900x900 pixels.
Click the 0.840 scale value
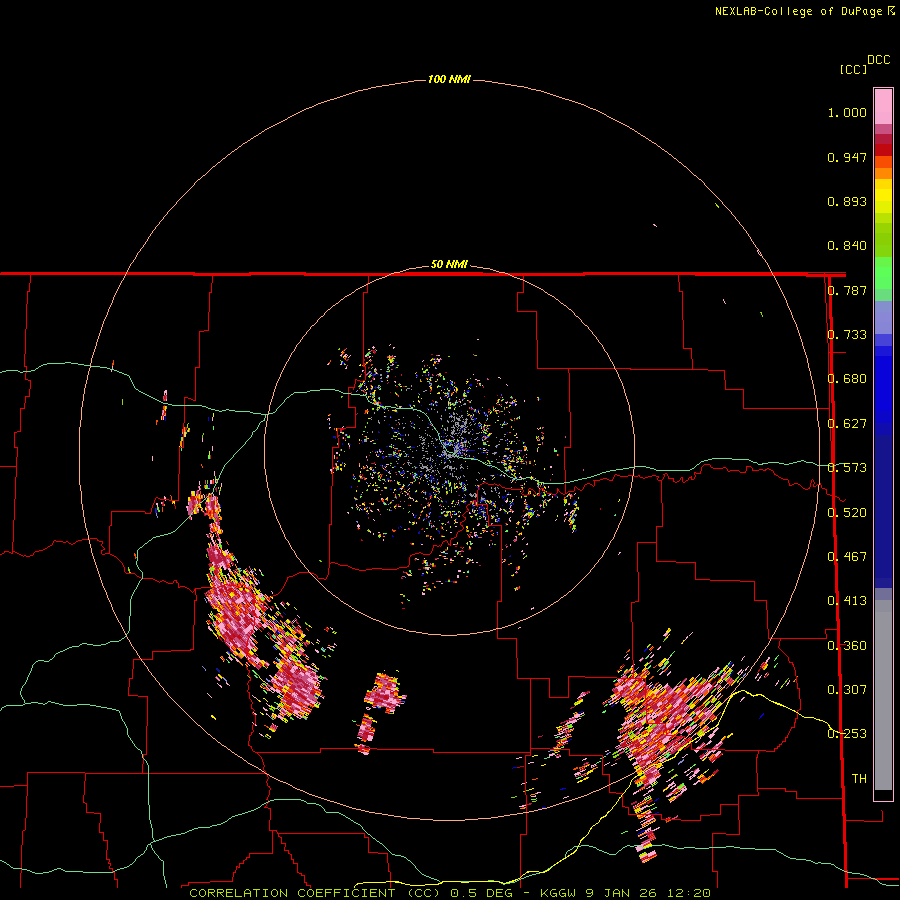(847, 246)
